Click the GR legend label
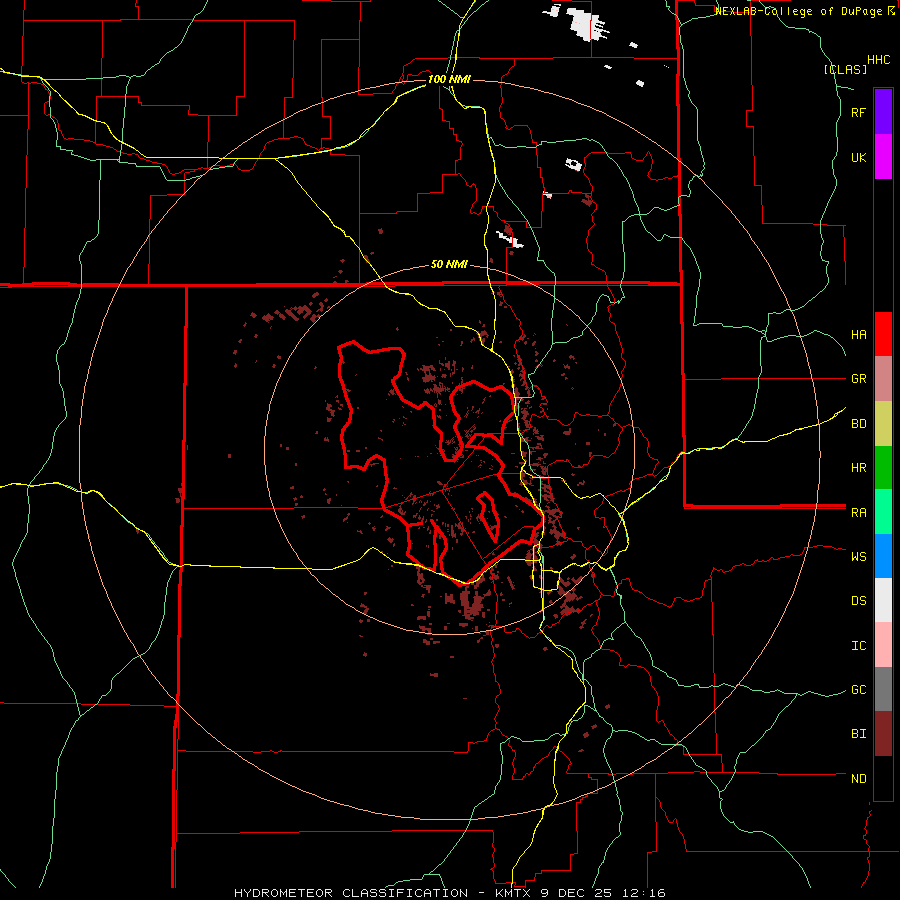The height and width of the screenshot is (900, 900). (858, 379)
